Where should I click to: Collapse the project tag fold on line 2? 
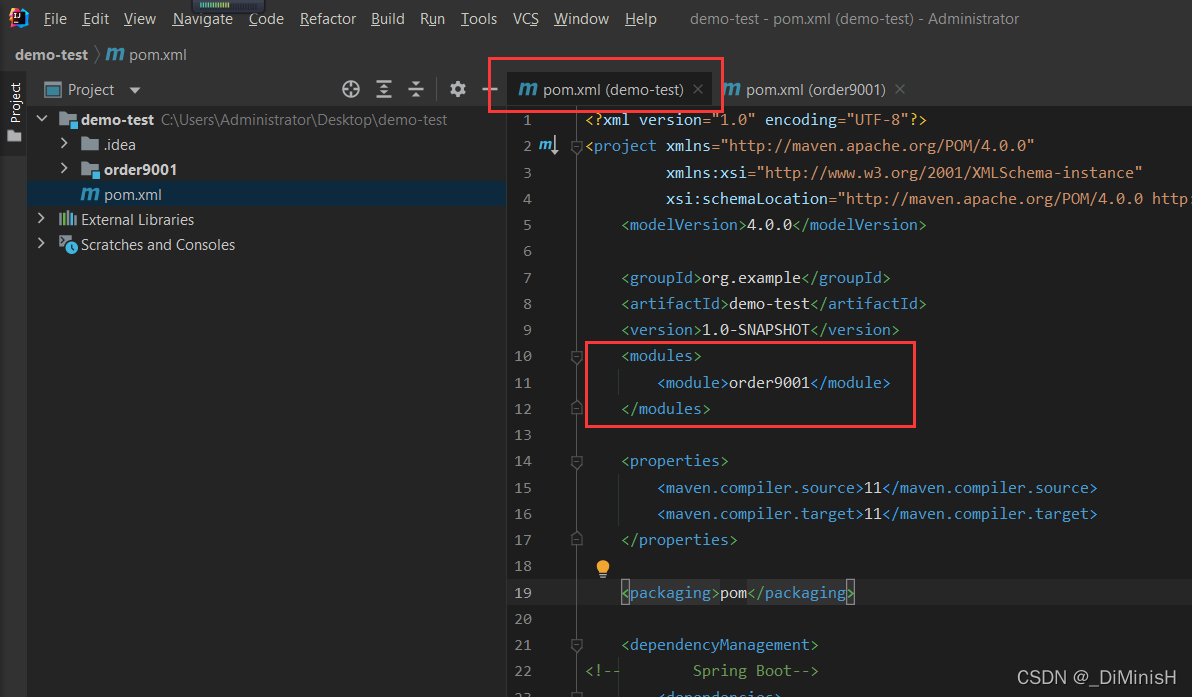click(576, 147)
